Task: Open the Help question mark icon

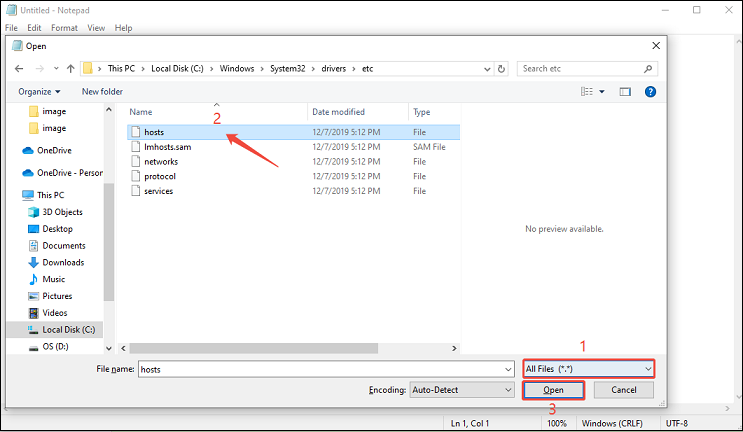Action: (x=650, y=91)
